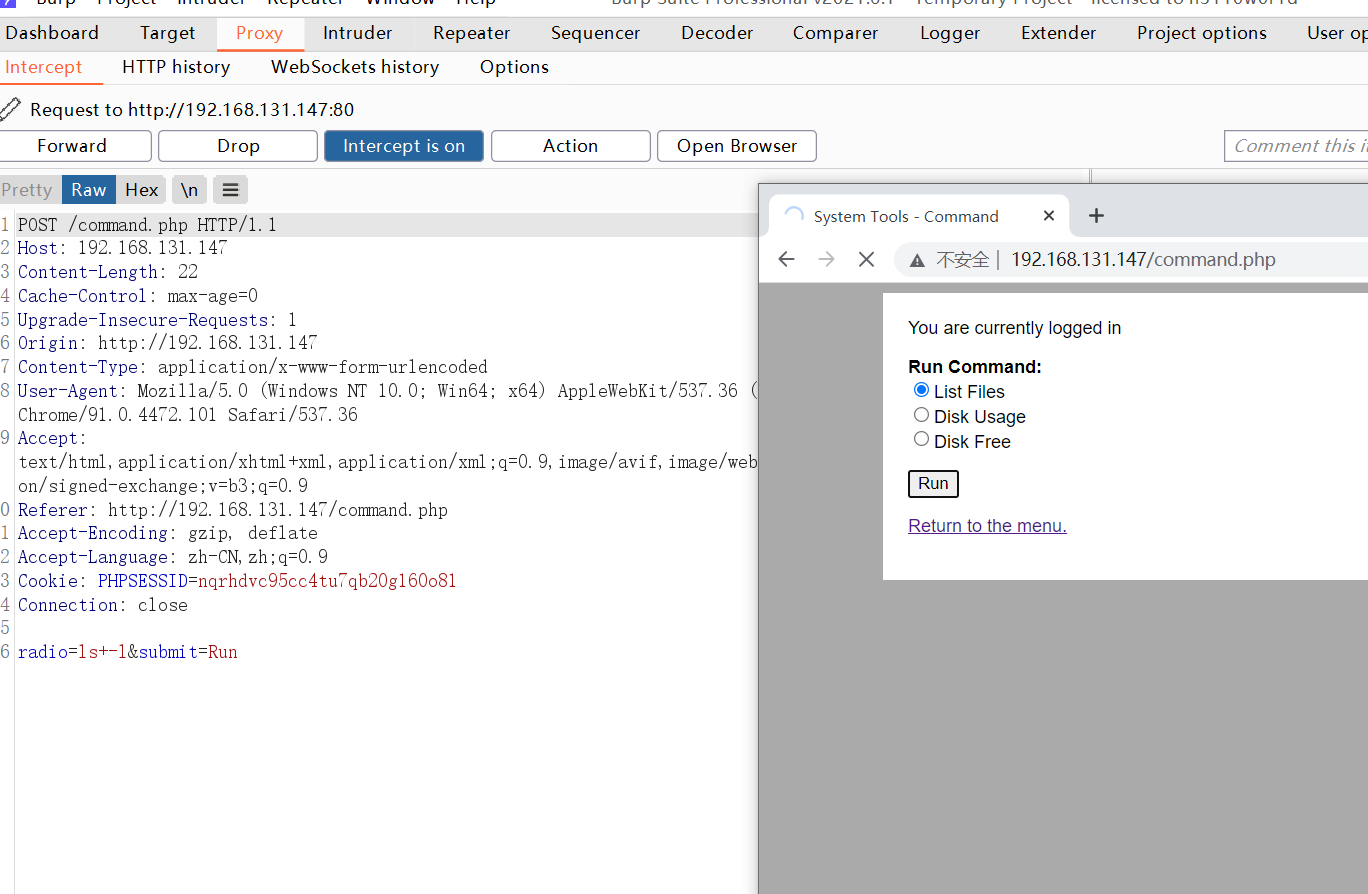Switch to the Raw view

(88, 190)
